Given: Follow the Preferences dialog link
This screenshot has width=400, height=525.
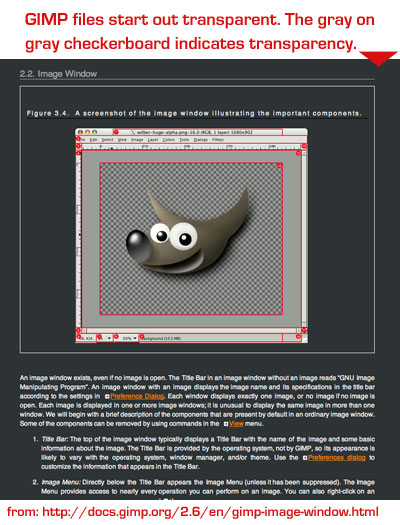Looking at the screenshot, I should [337, 458].
